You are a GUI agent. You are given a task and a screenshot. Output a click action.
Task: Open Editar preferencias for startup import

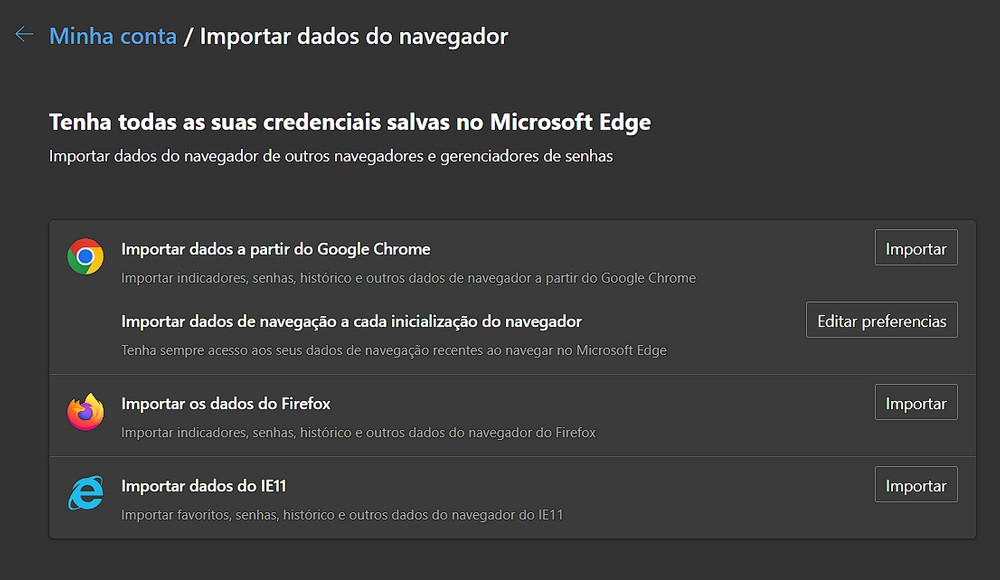[x=881, y=321]
